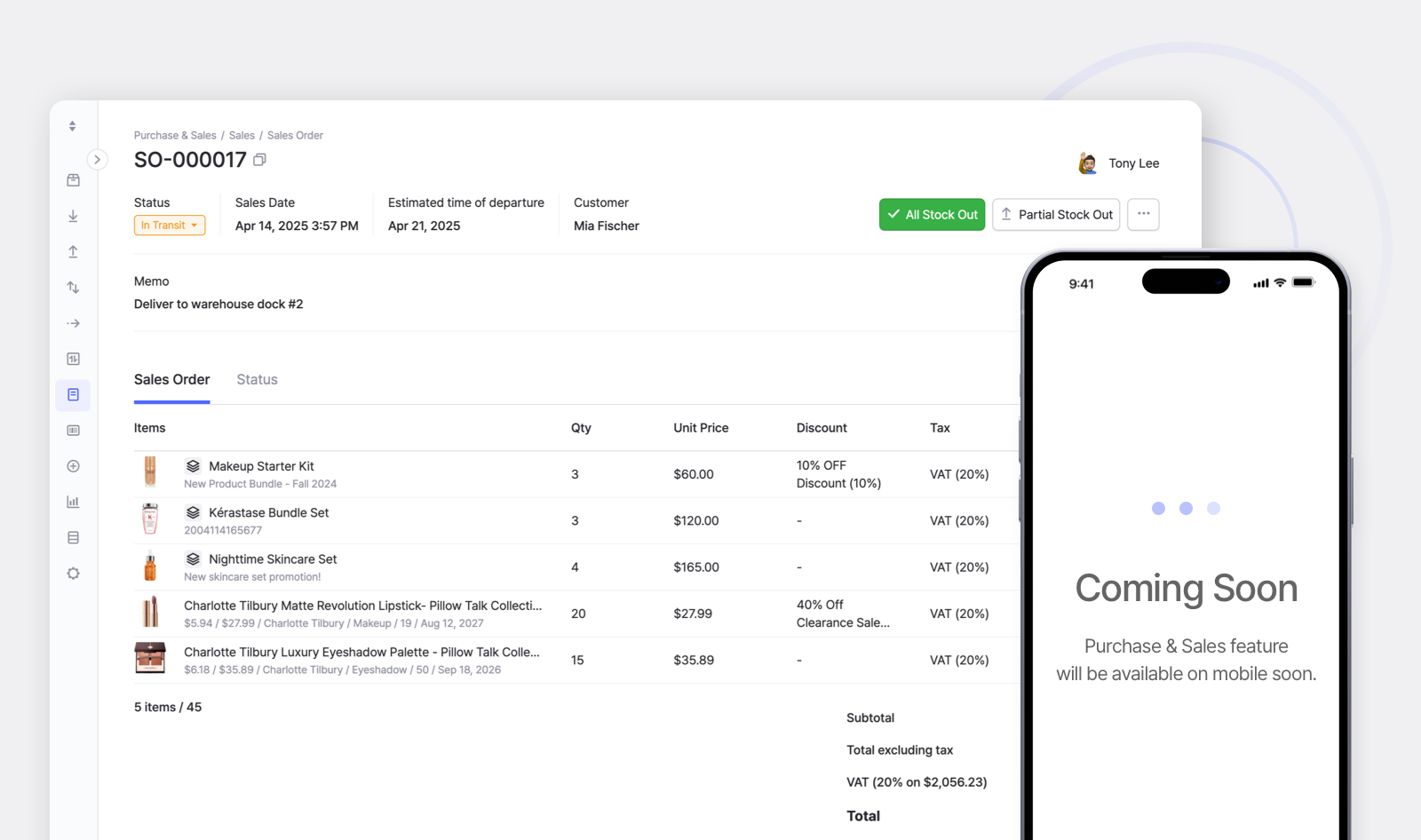Open the stock transfer up-down arrows icon
Screen dimensions: 1421x840
[x=73, y=287]
